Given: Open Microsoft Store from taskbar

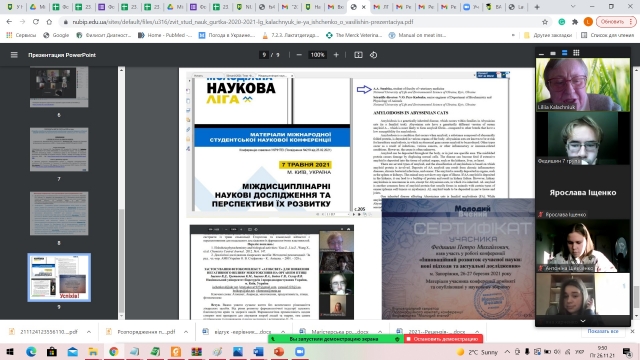Looking at the screenshot, I should coord(52,351).
